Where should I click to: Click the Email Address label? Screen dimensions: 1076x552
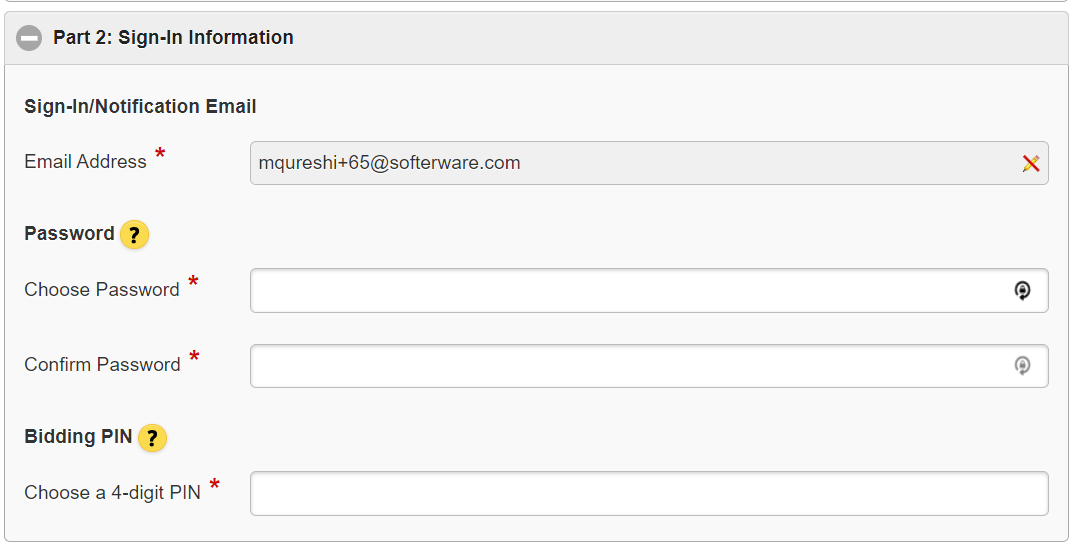86,162
